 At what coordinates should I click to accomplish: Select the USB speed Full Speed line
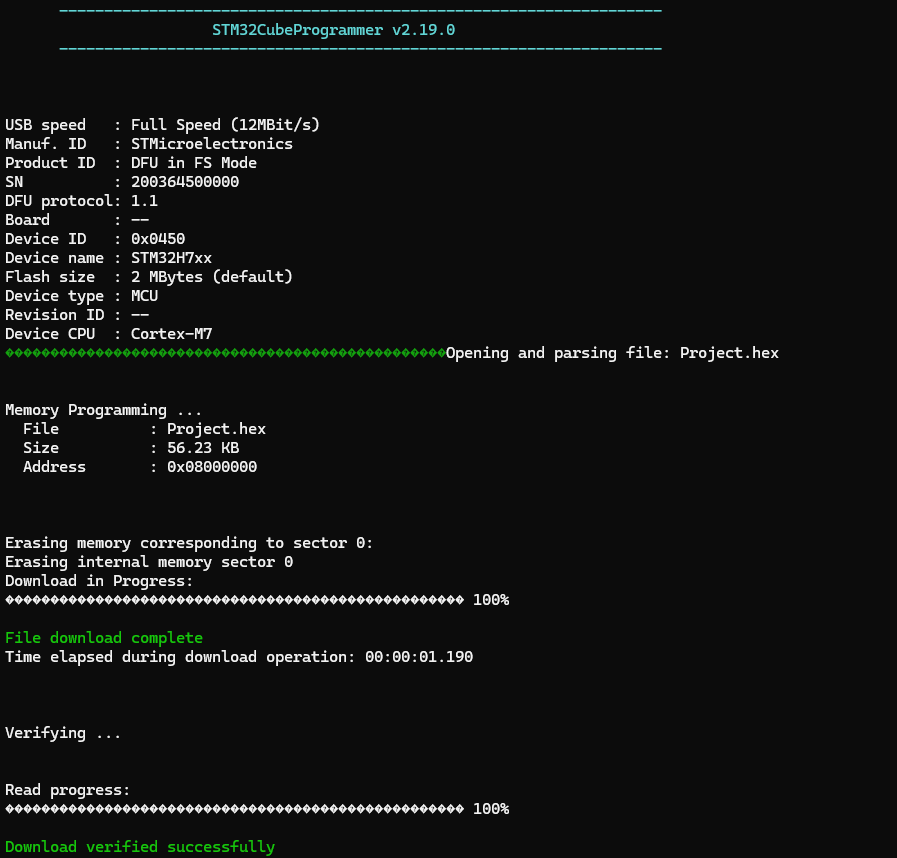[162, 125]
